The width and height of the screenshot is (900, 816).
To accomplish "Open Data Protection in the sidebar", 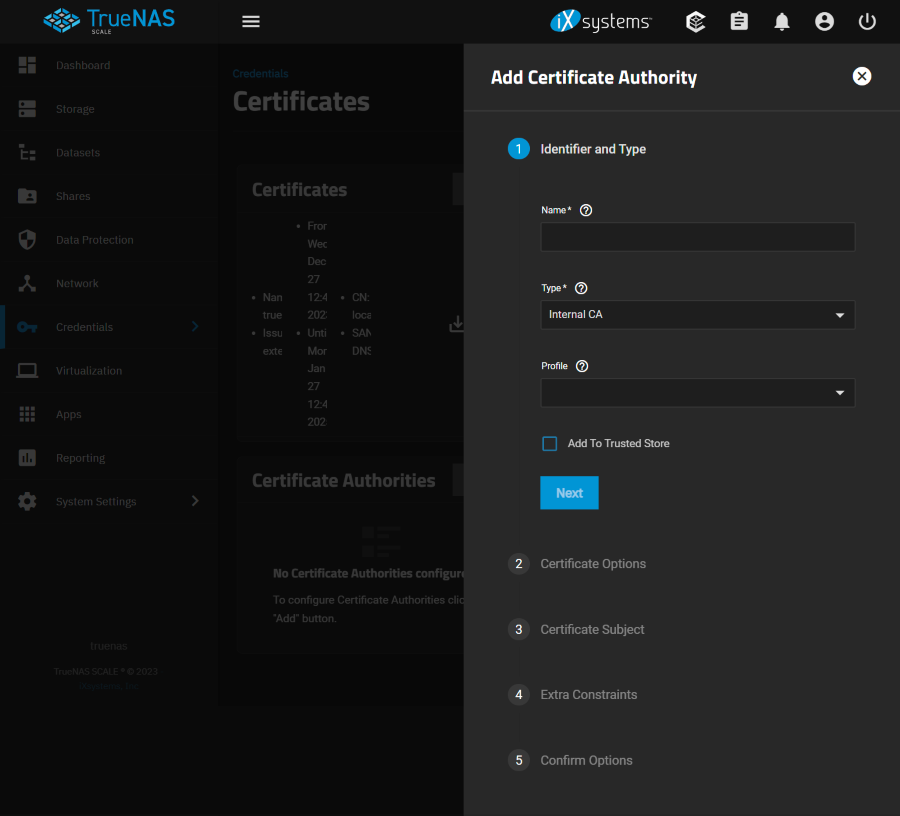I will tap(94, 240).
